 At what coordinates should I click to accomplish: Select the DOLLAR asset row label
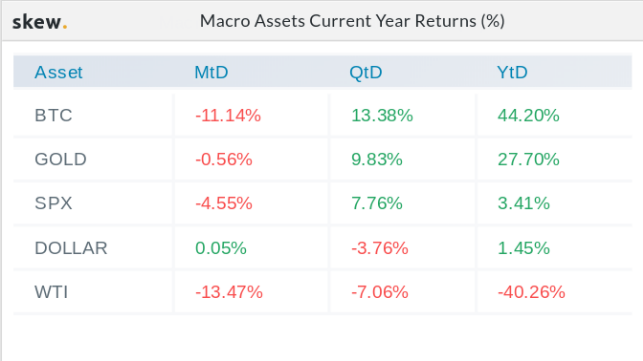click(x=71, y=248)
